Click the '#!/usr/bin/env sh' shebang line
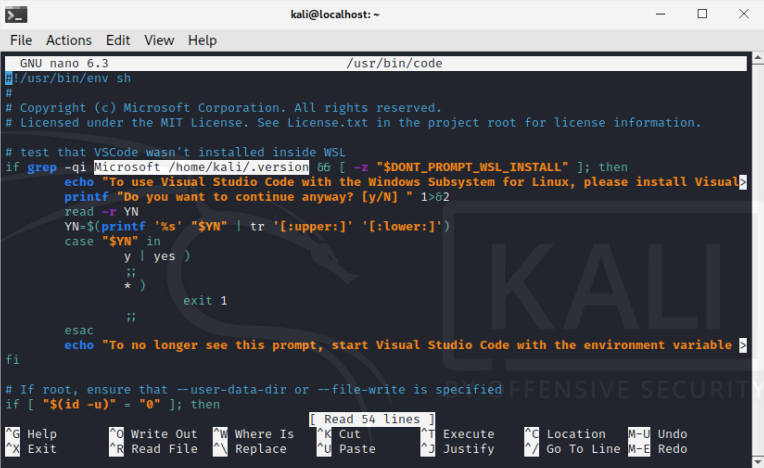764x468 pixels. point(68,78)
